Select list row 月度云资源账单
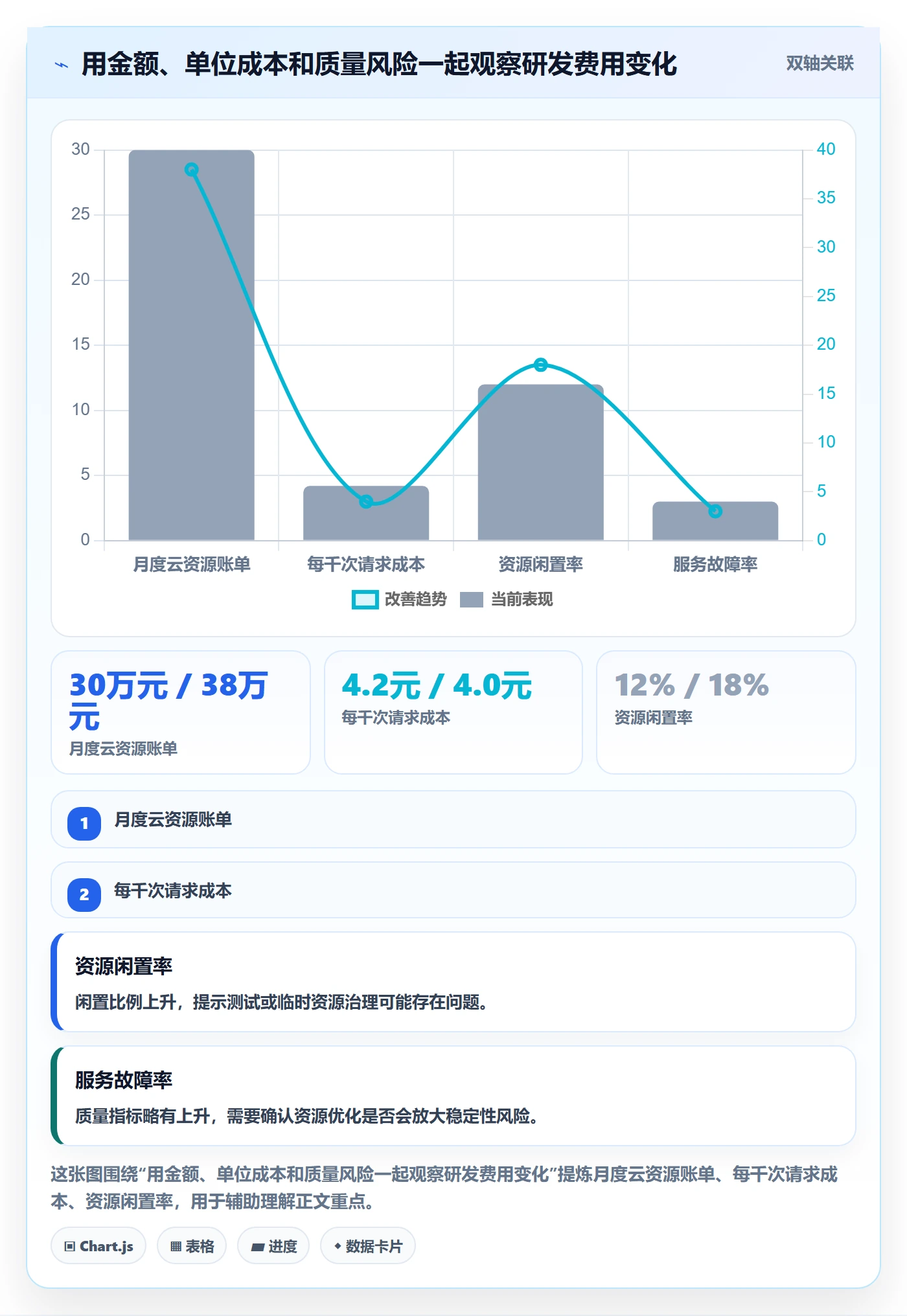907x1316 pixels. 454,819
